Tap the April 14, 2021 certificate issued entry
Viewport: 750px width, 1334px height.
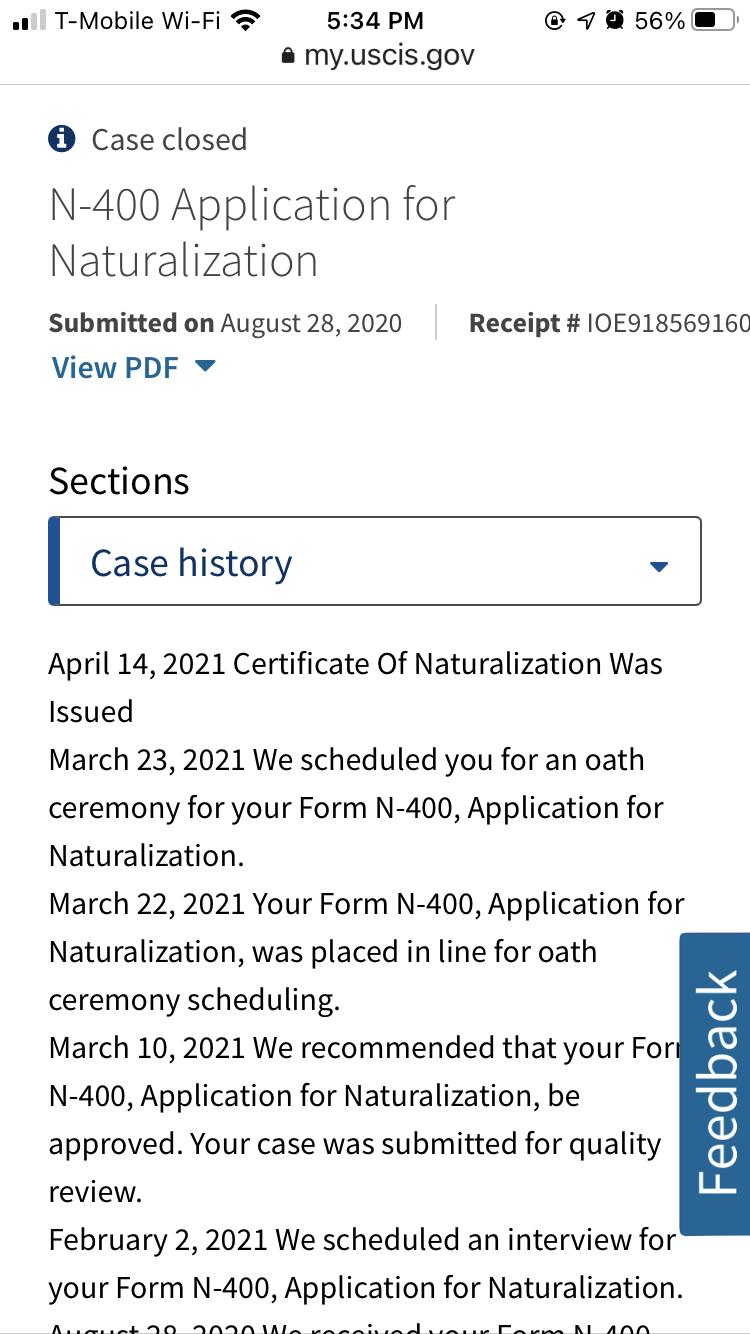[356, 688]
